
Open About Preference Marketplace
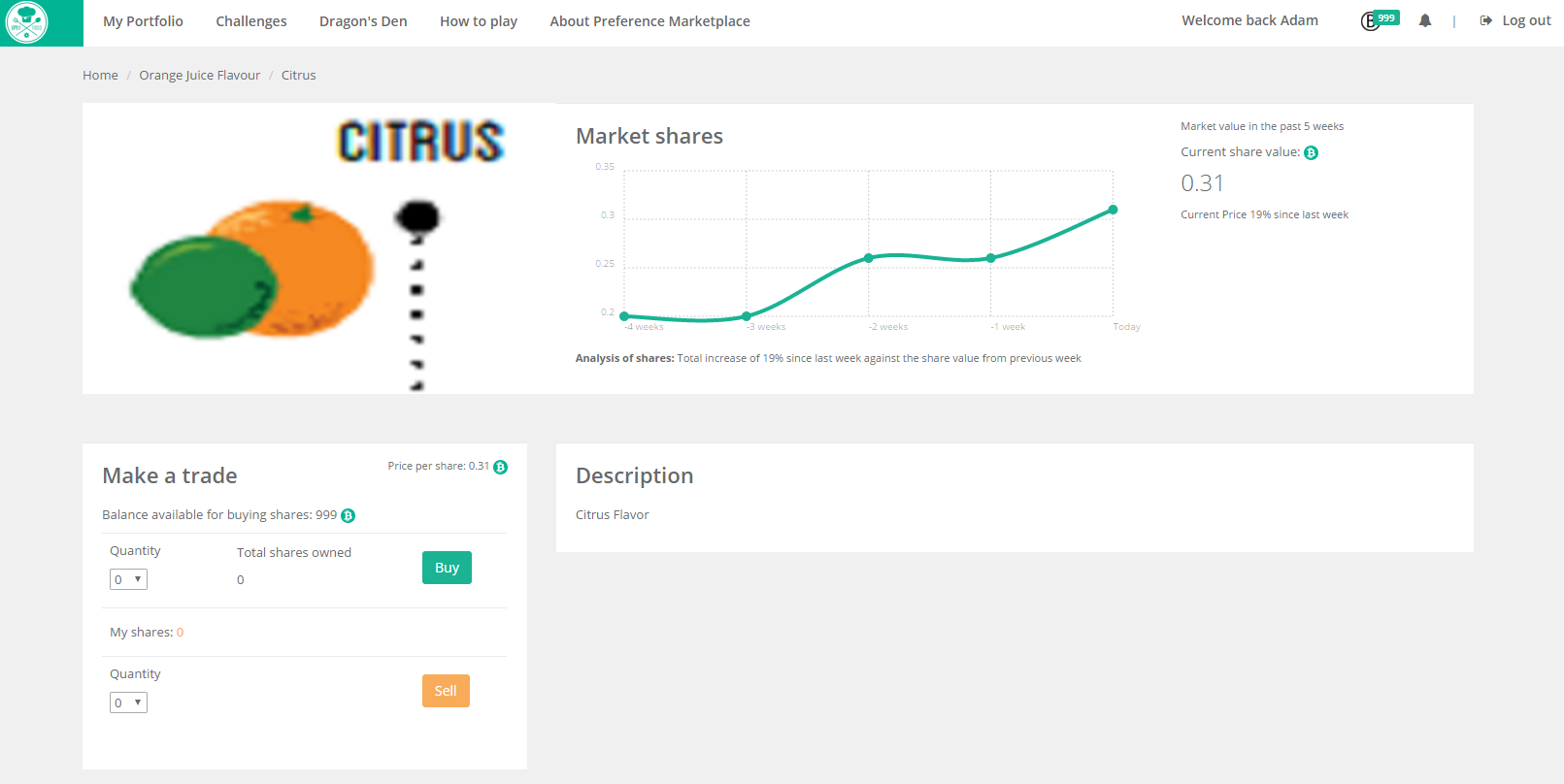tap(649, 21)
